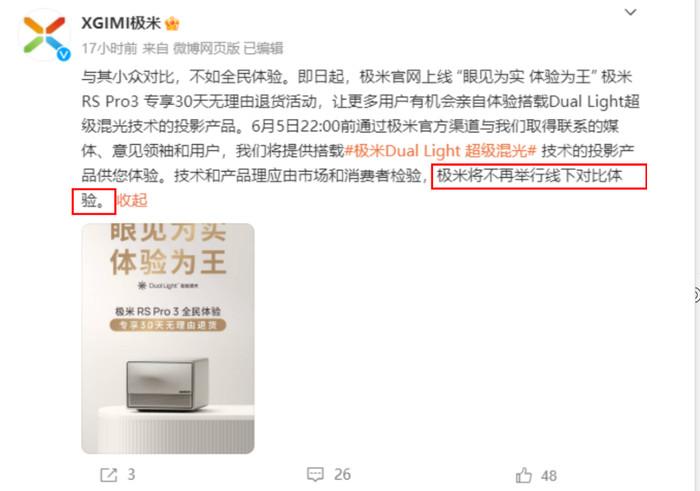This screenshot has width=700, height=491.
Task: Click the partial icon at right edge
Action: 697,295
